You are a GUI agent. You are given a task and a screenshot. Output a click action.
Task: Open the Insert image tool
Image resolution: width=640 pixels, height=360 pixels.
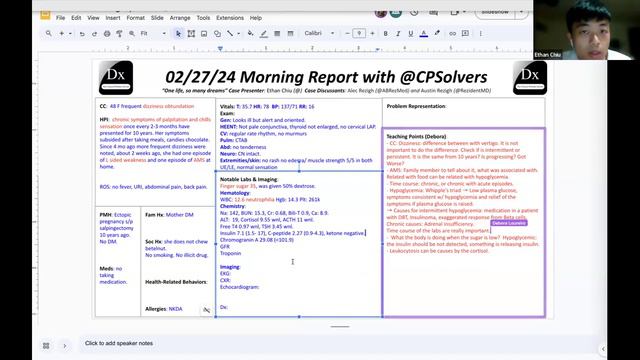click(x=204, y=33)
